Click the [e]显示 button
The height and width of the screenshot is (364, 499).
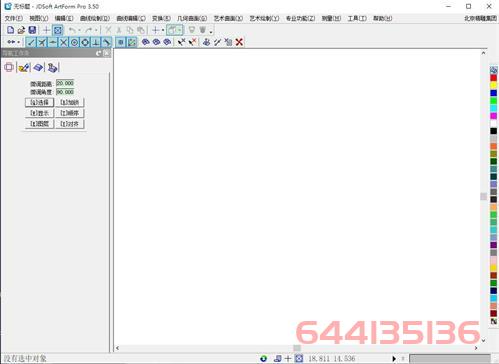(39, 113)
